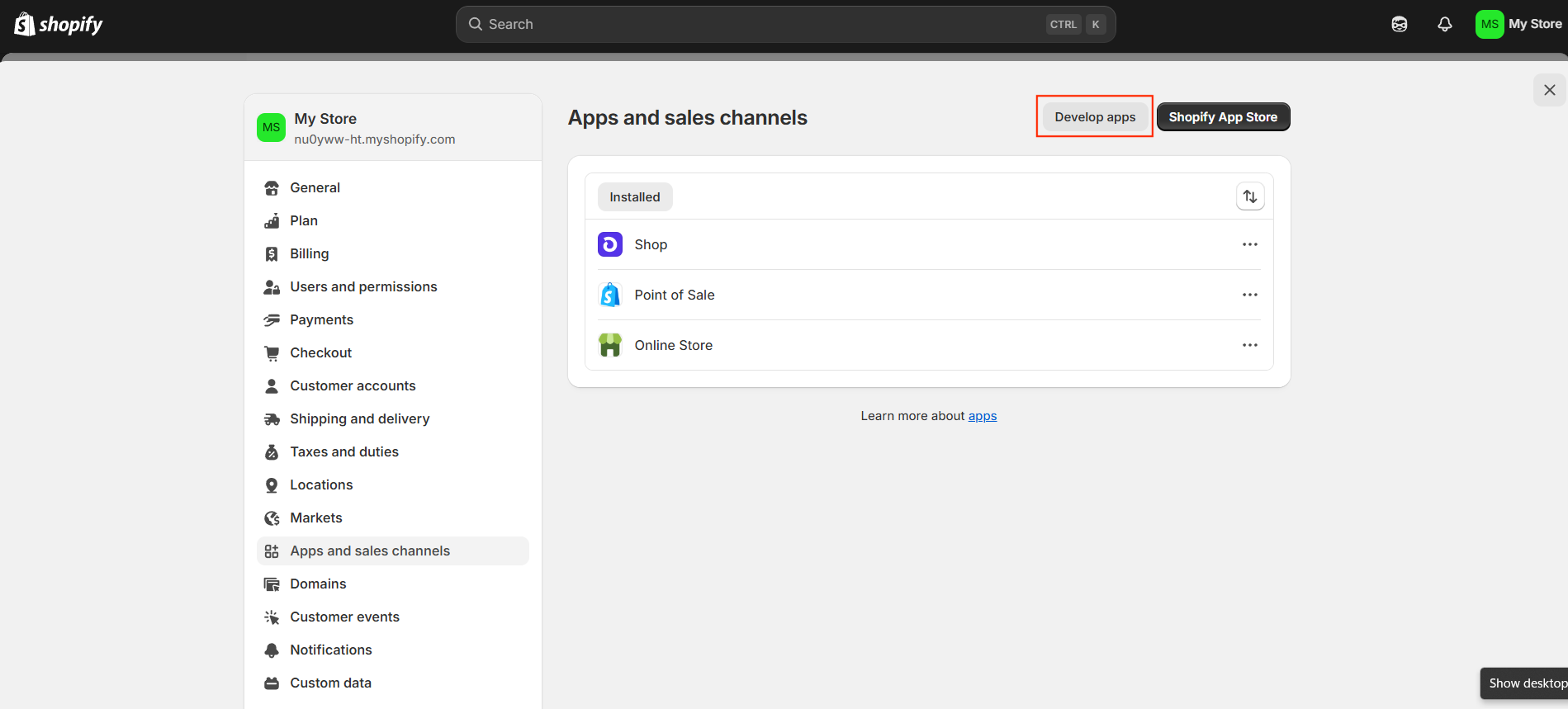Click the Locations pin icon
Image resolution: width=1568 pixels, height=709 pixels.
(272, 485)
